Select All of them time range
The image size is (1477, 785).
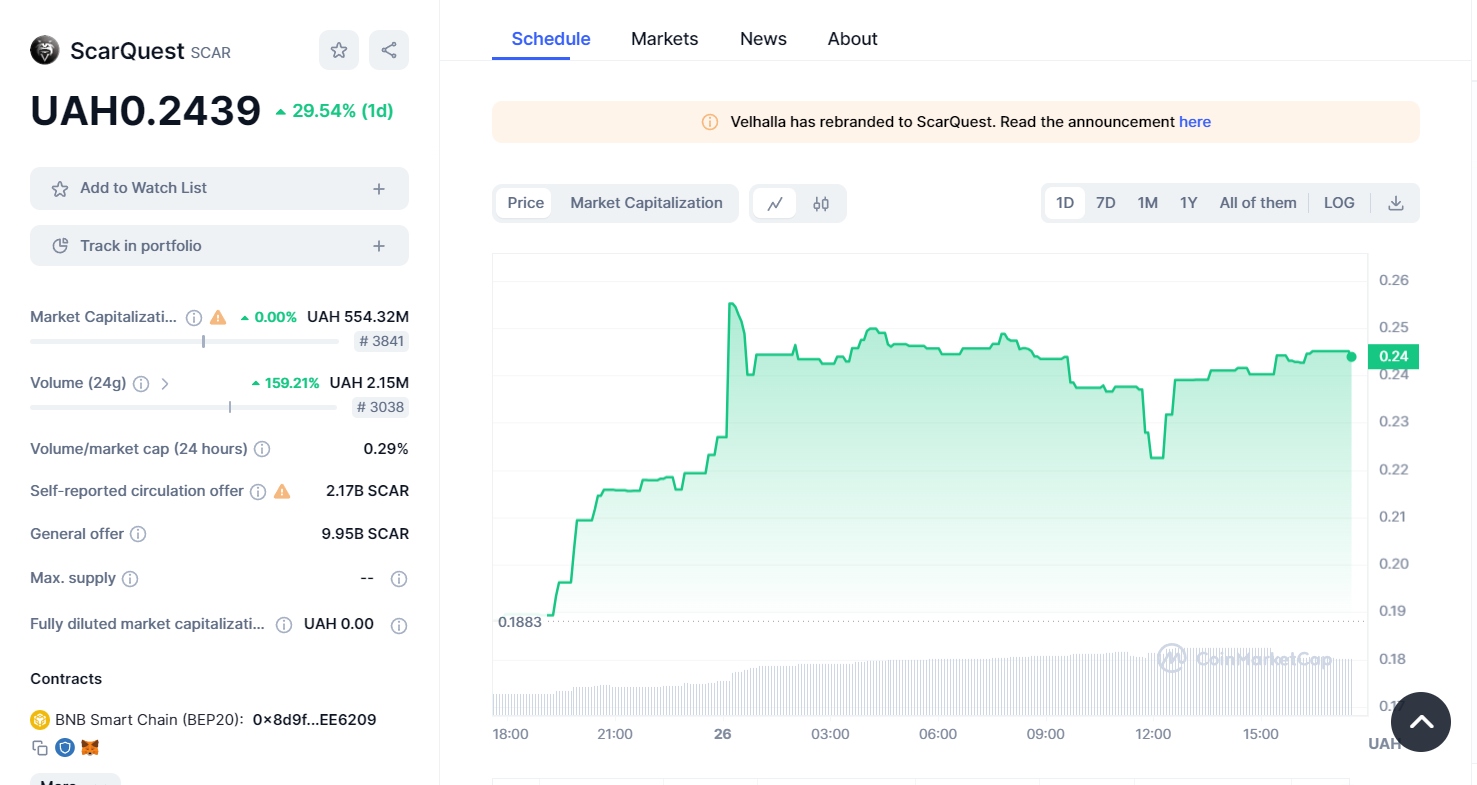[1258, 203]
